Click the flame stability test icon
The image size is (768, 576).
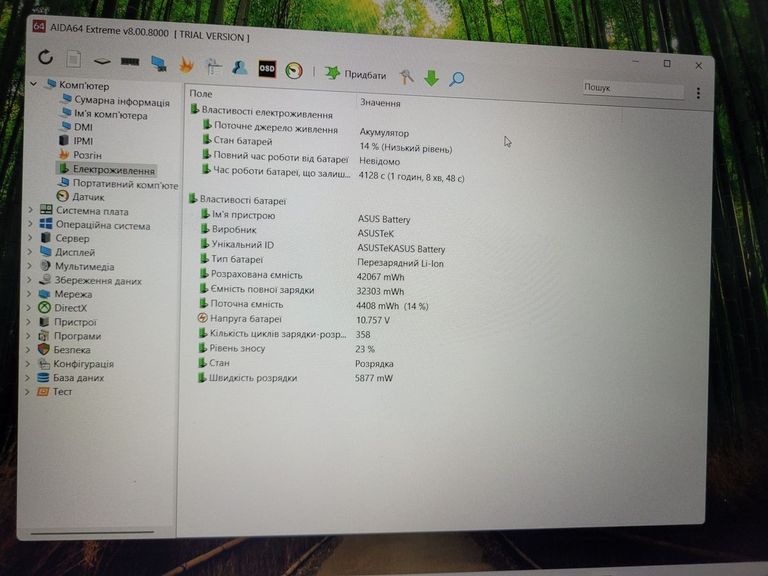186,65
